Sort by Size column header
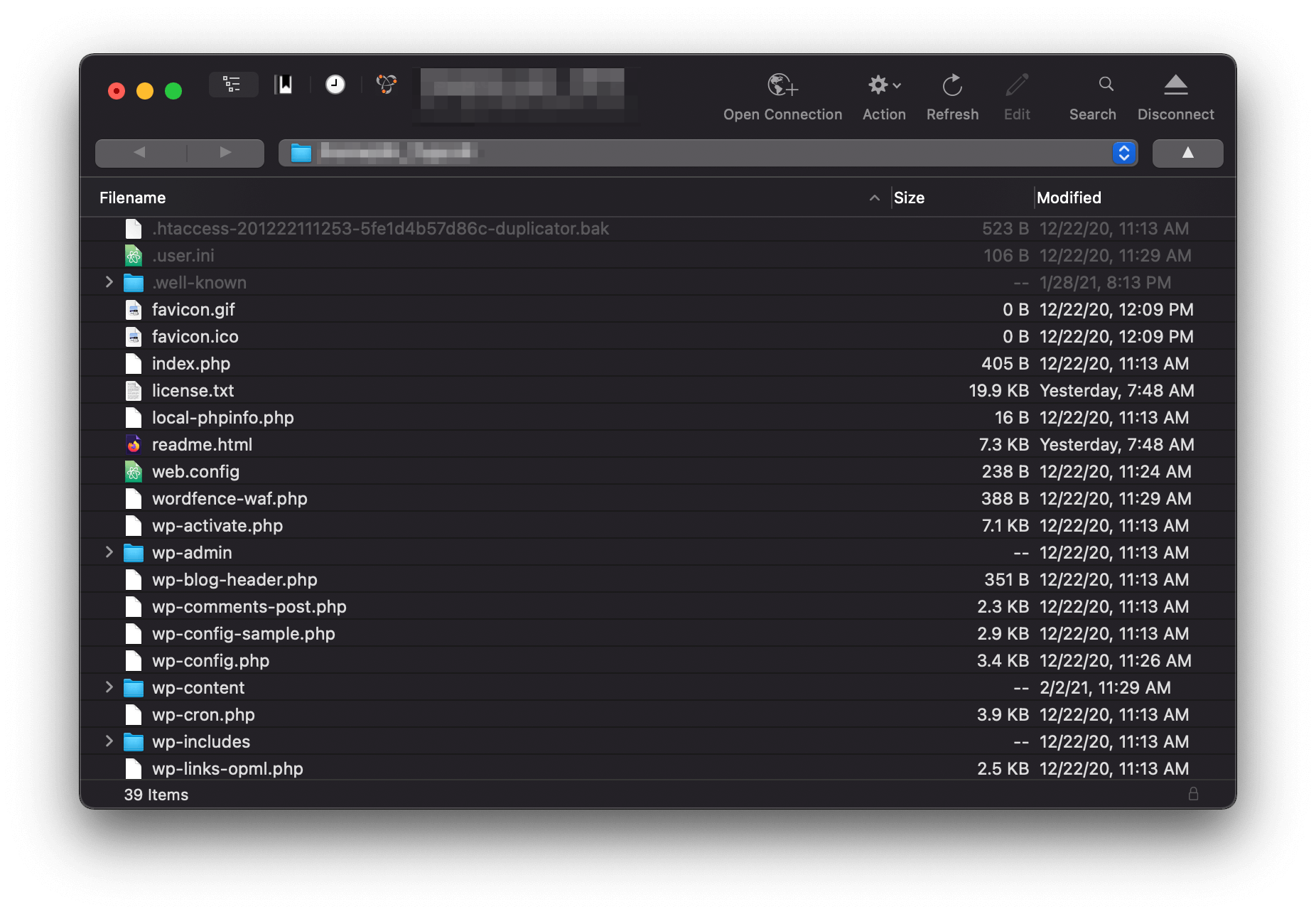Image resolution: width=1316 pixels, height=914 pixels. [909, 198]
